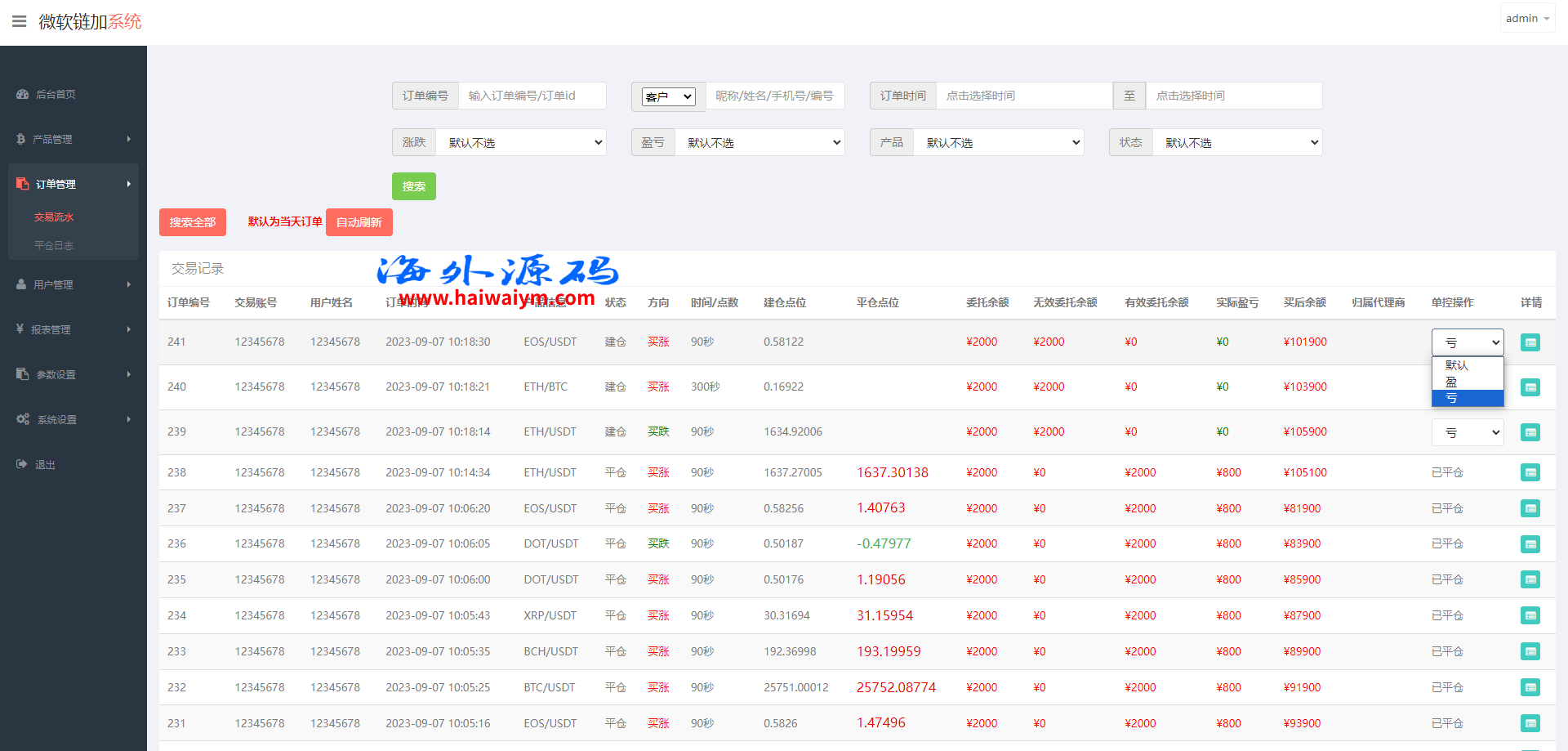Click the green 搜索 button
Image resolution: width=1568 pixels, height=751 pixels.
coord(413,186)
